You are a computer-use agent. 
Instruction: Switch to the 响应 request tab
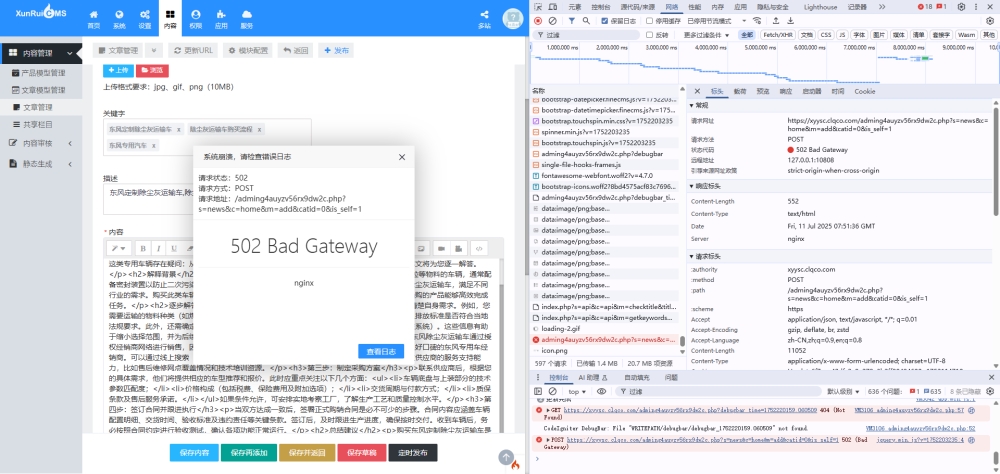(786, 91)
